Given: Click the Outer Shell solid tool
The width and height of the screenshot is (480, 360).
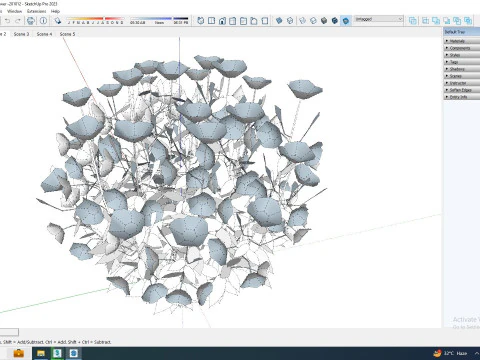Looking at the screenshot, I should [413, 21].
